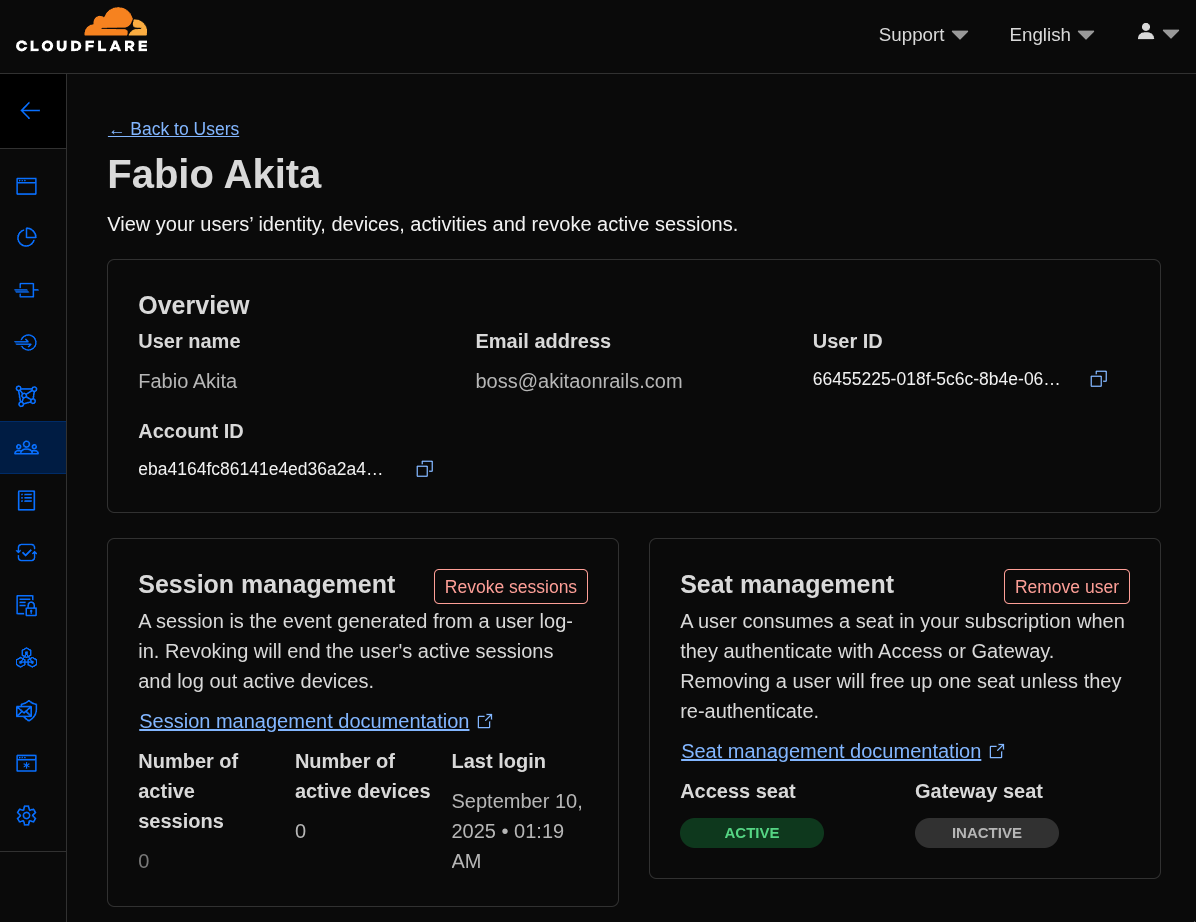Image resolution: width=1196 pixels, height=922 pixels.
Task: Copy the User ID with copy icon
Action: 1098,379
